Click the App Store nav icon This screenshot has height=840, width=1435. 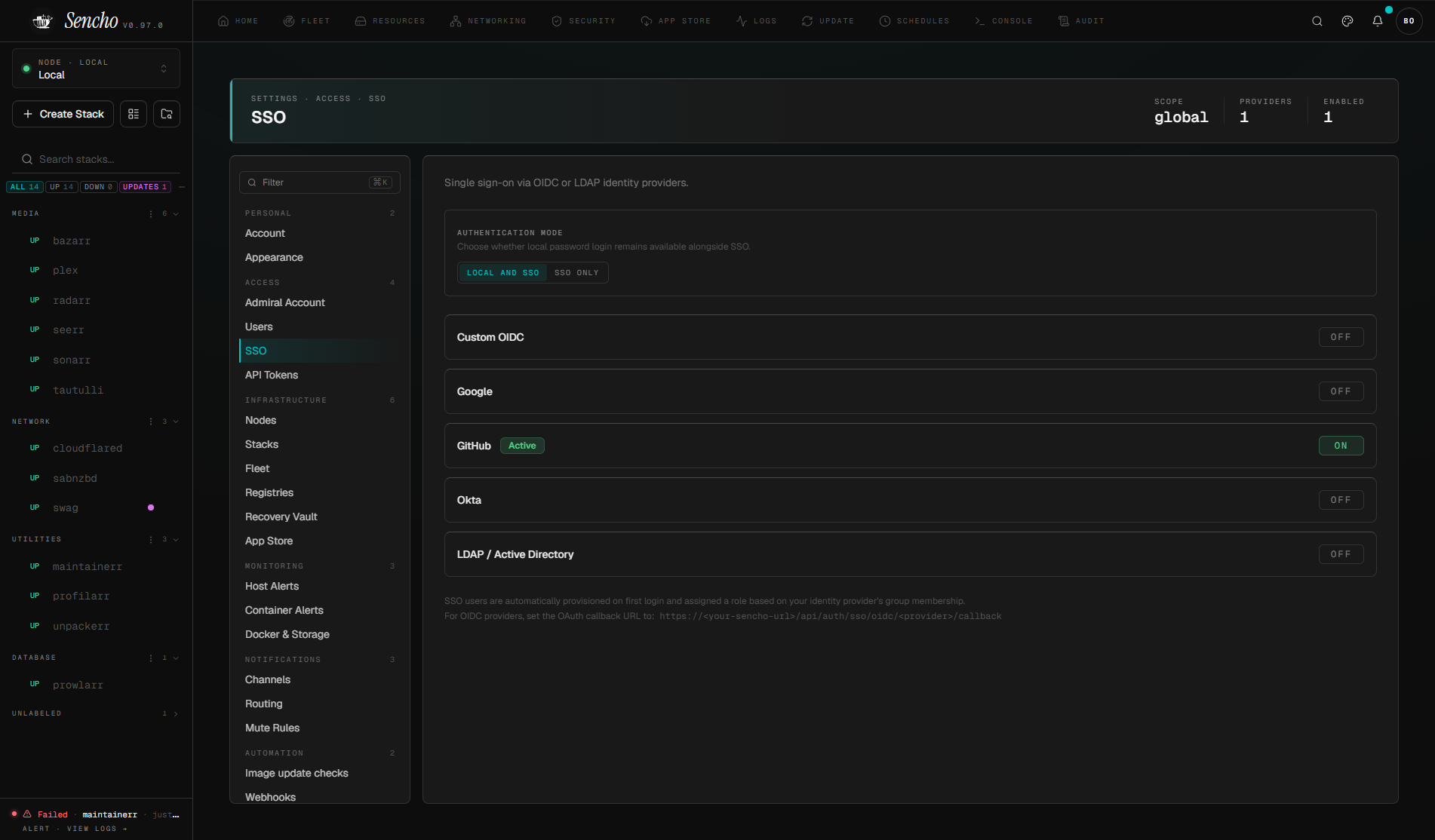(647, 21)
